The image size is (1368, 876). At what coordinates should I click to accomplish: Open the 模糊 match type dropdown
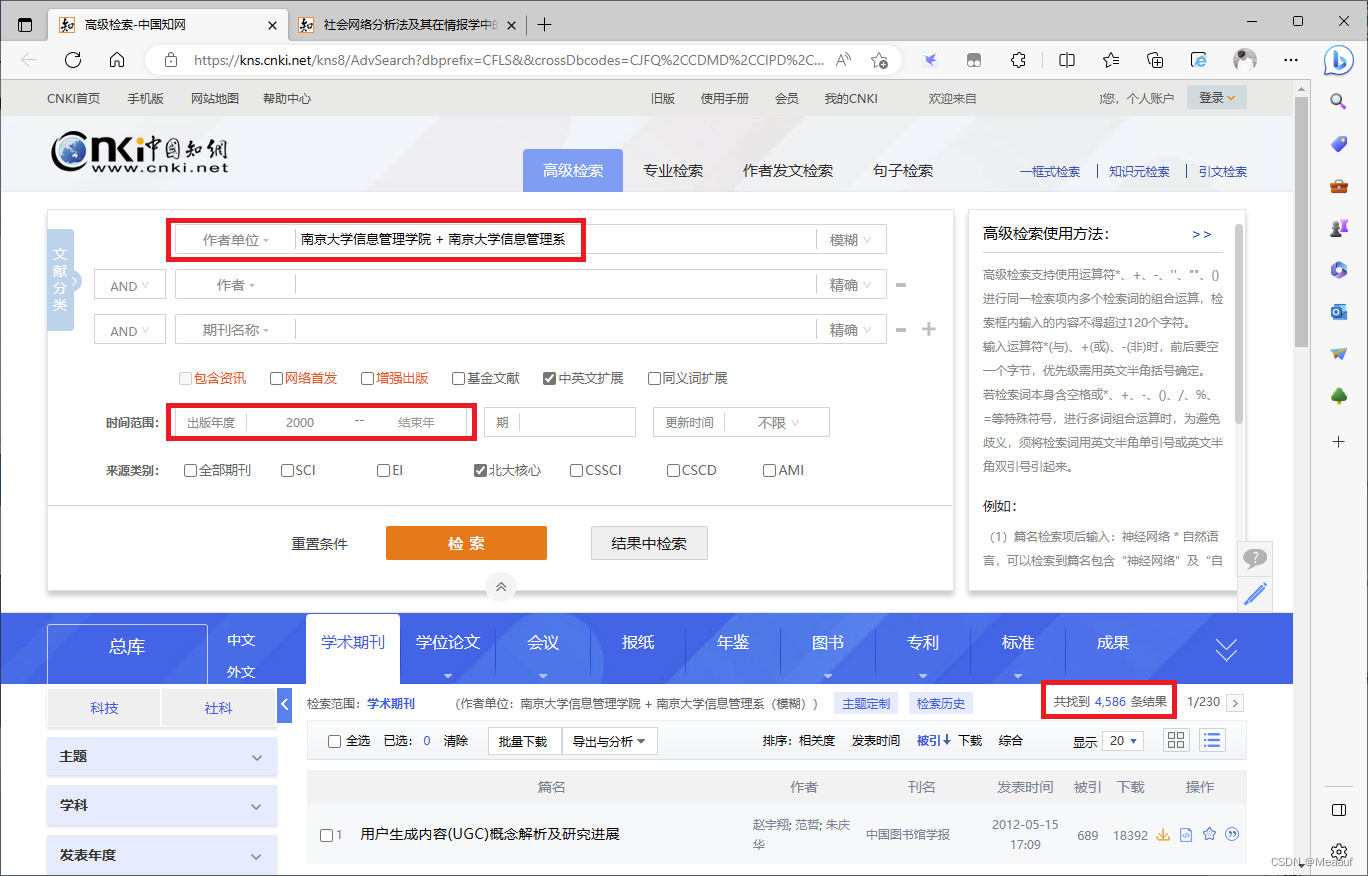851,240
